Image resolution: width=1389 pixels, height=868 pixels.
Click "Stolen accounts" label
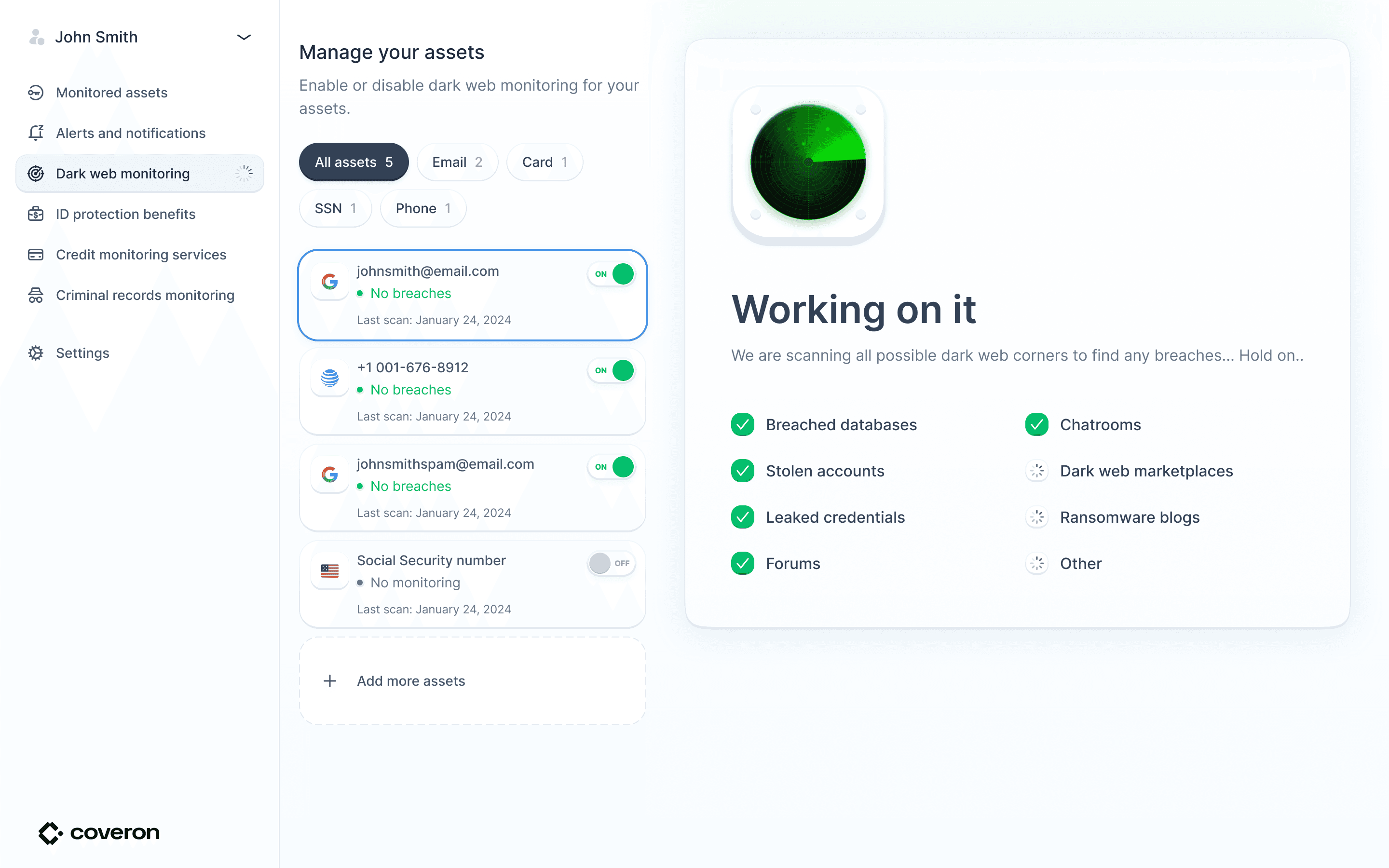pos(825,471)
